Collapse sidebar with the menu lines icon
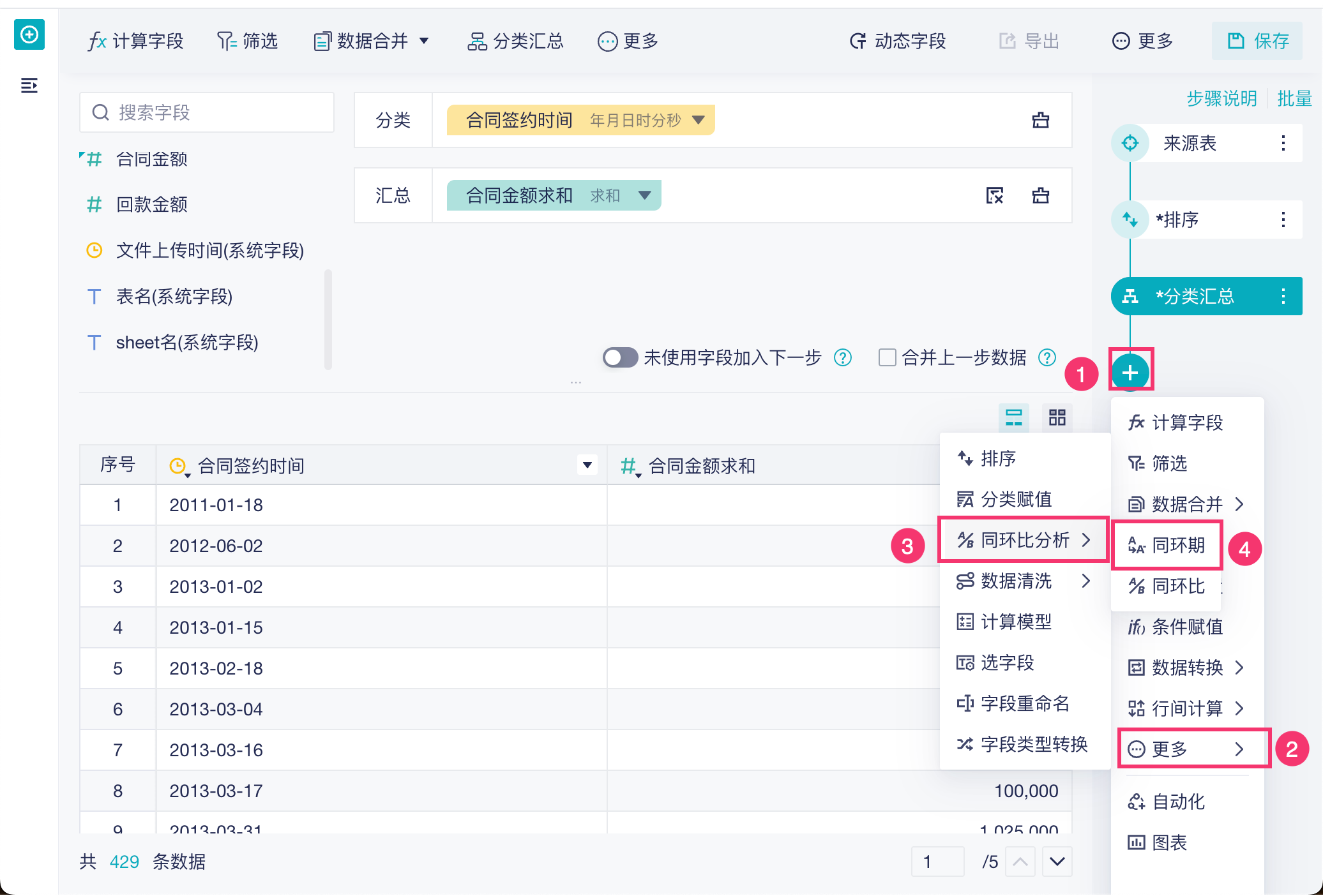Viewport: 1323px width, 896px height. 29,85
